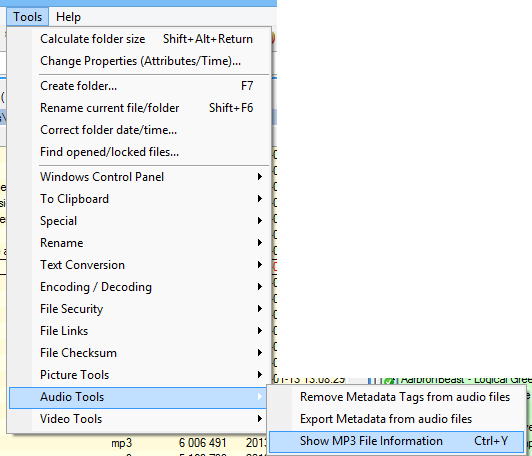Open the Video Tools submenu
This screenshot has height=456, width=532.
point(139,419)
